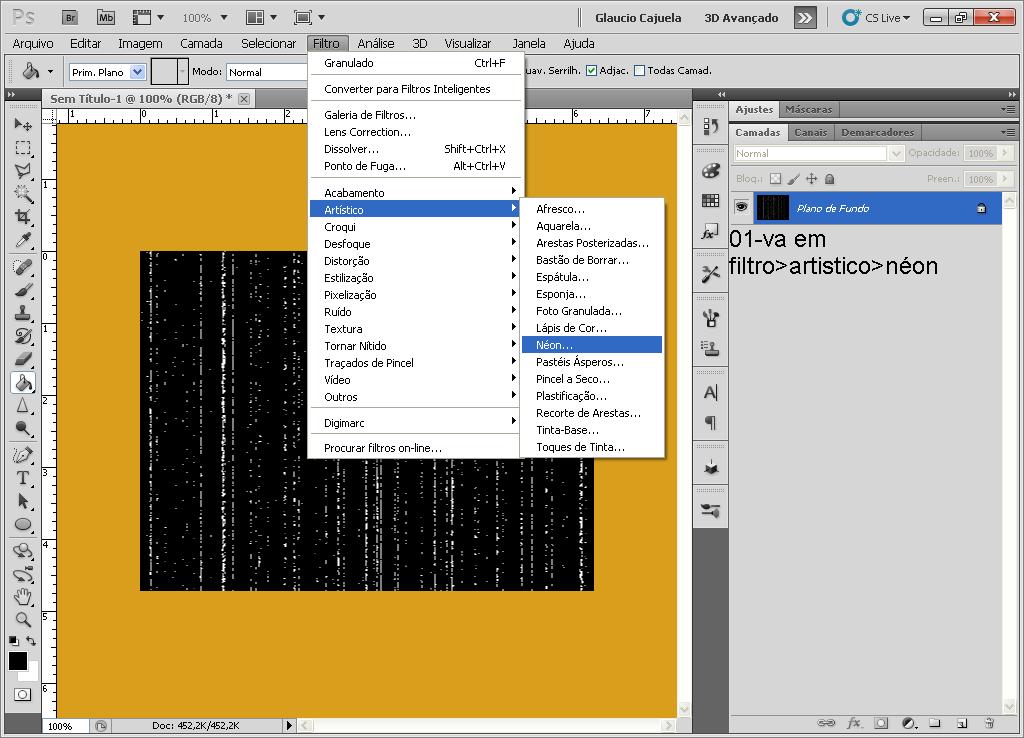1024x738 pixels.
Task: Select the Move tool
Action: pyautogui.click(x=22, y=125)
